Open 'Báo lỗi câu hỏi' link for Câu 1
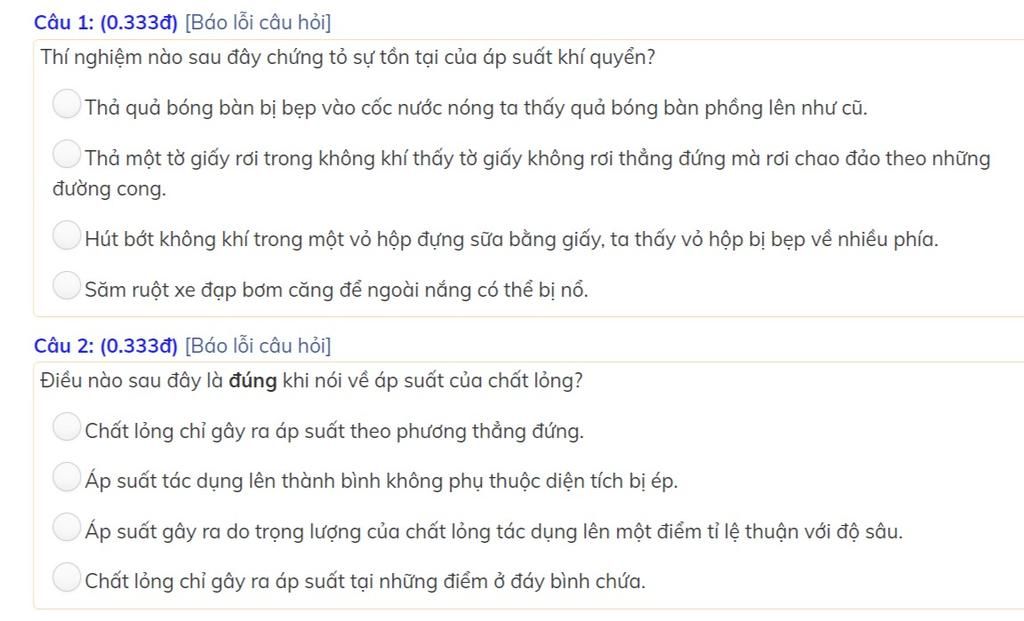The width and height of the screenshot is (1024, 621). 258,22
